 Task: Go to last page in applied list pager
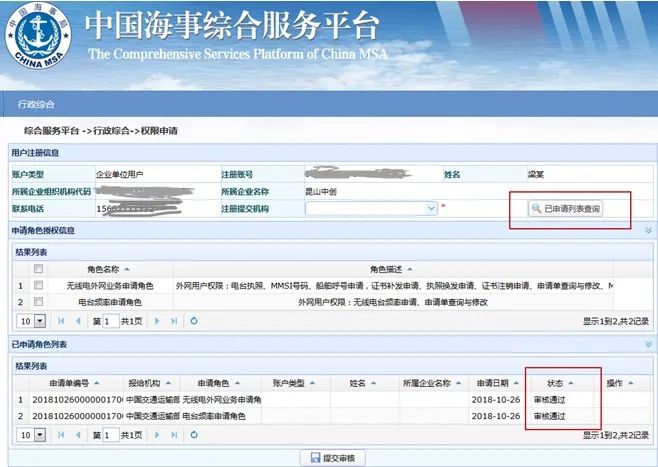click(174, 435)
